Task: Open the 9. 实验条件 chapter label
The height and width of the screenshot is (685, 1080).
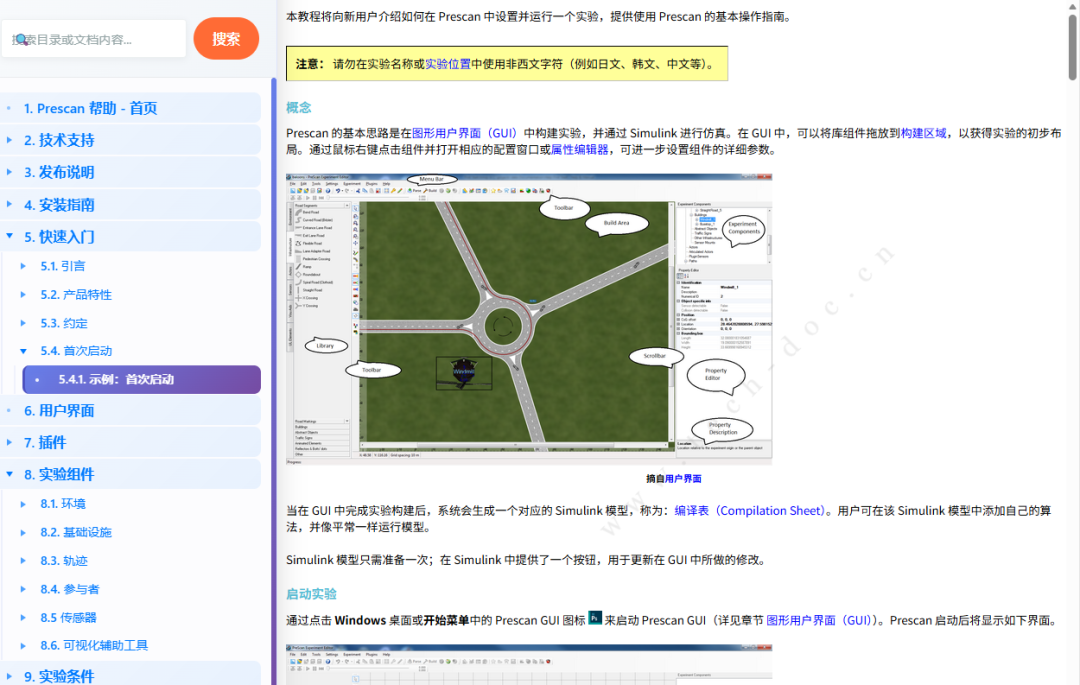Action: 59,676
